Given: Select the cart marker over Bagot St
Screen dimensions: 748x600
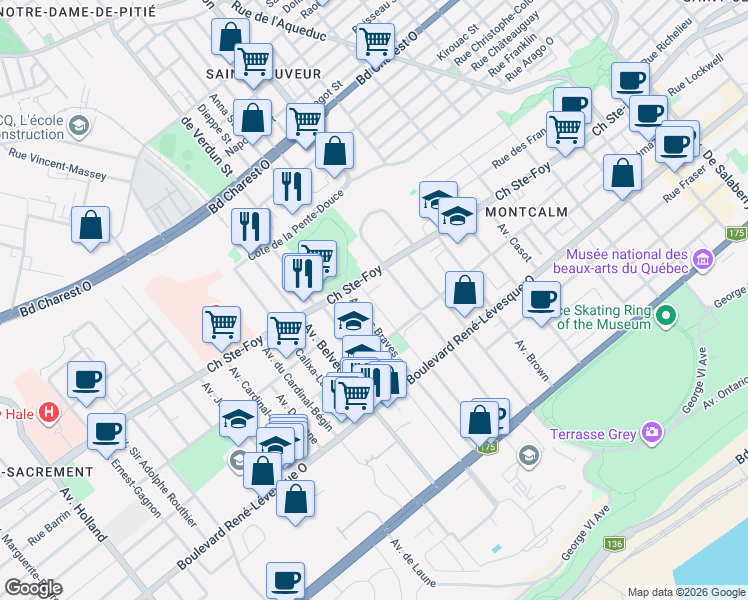Looking at the screenshot, I should (x=306, y=122).
